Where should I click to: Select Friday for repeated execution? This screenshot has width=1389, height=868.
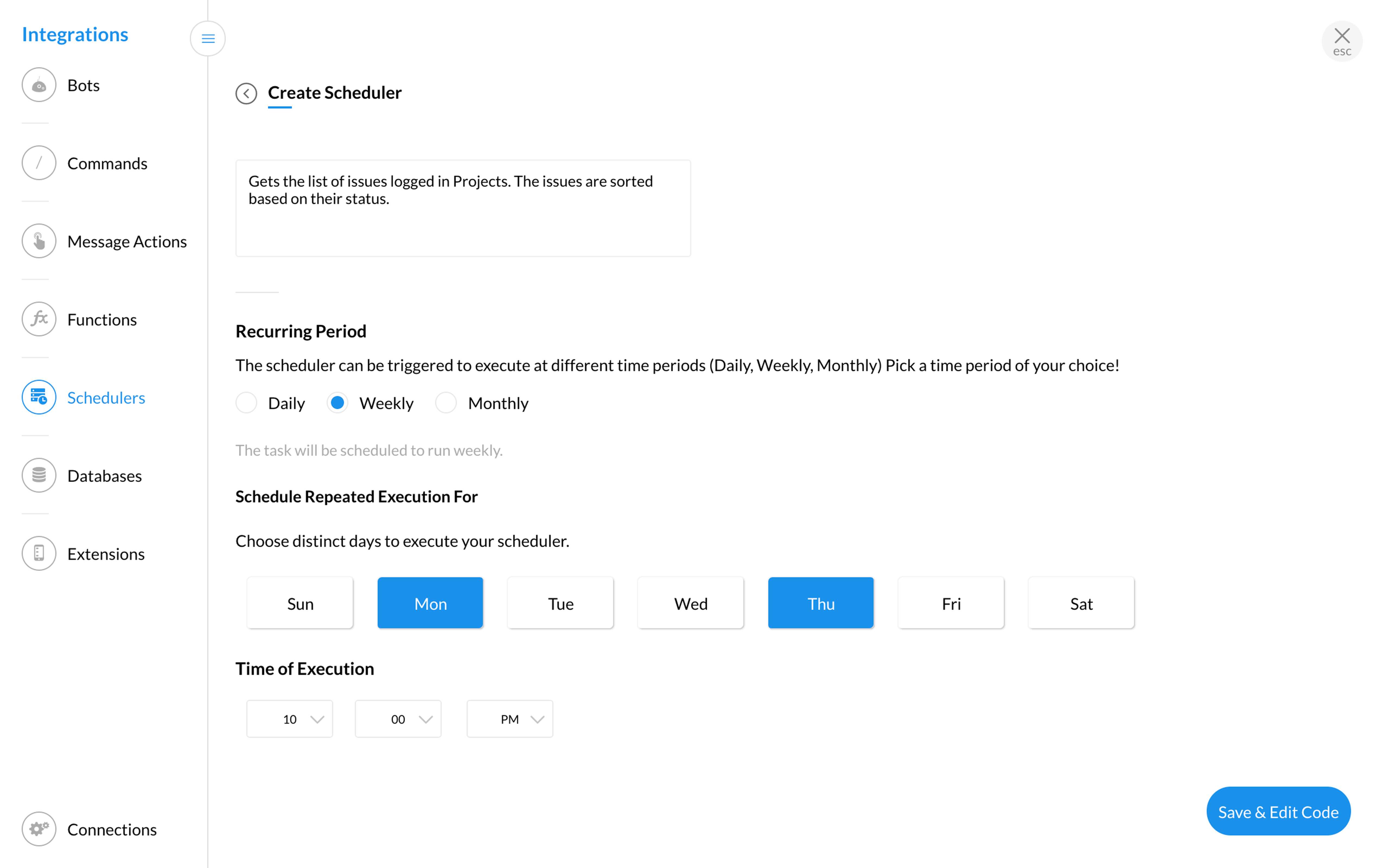[951, 603]
